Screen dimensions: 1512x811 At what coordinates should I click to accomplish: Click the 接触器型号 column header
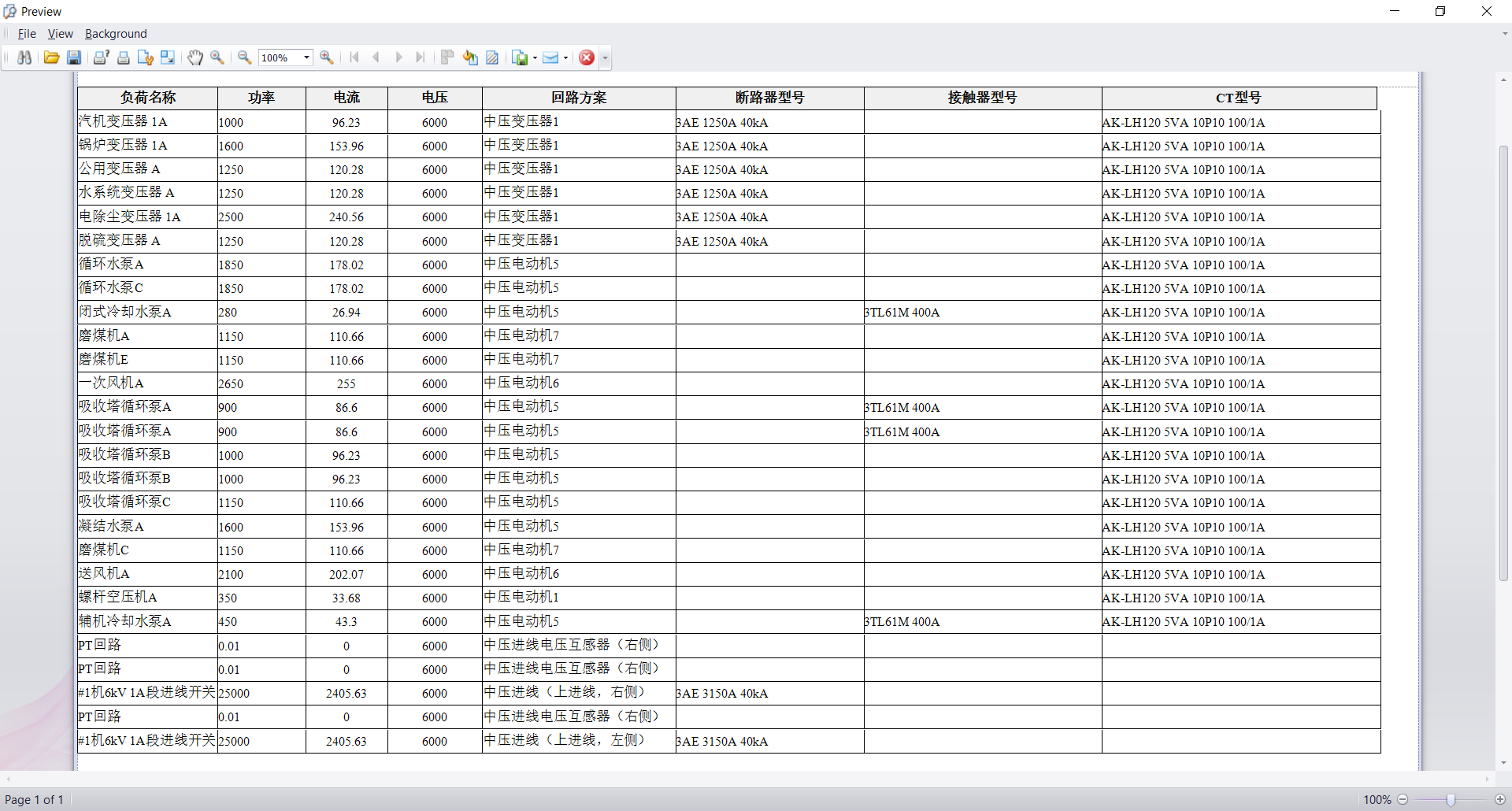pyautogui.click(x=983, y=98)
